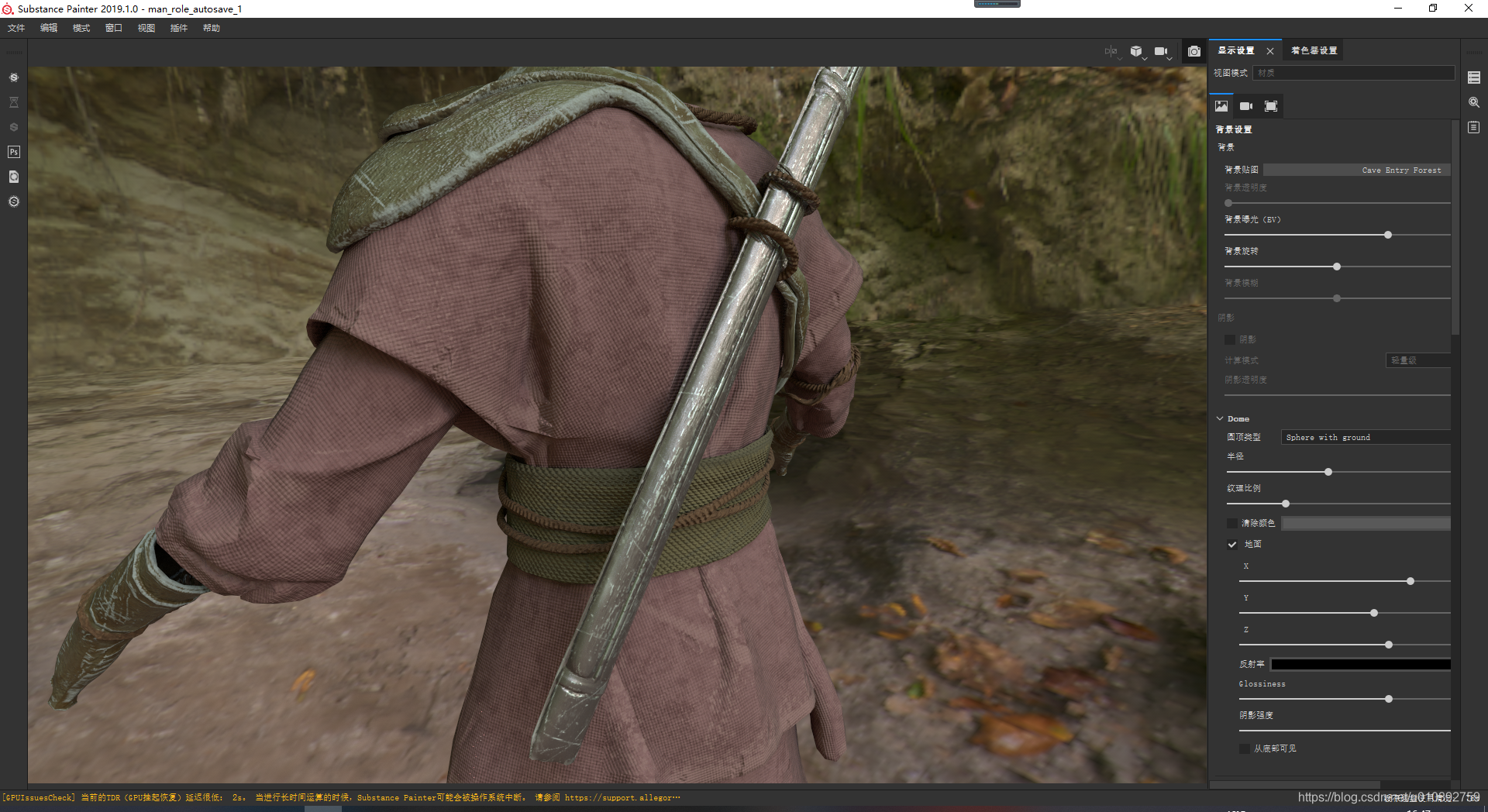The image size is (1488, 812).
Task: Open the 窗口 menu
Action: 114,28
